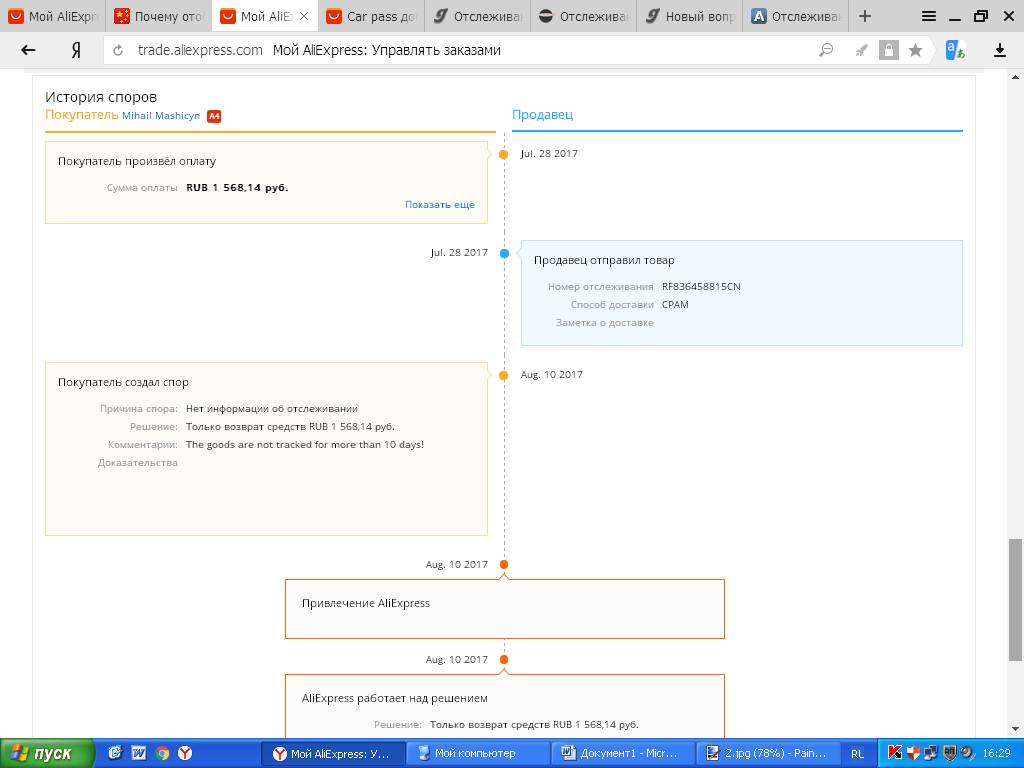This screenshot has height=768, width=1024.
Task: Reload the page with the refresh icon
Action: click(x=118, y=50)
